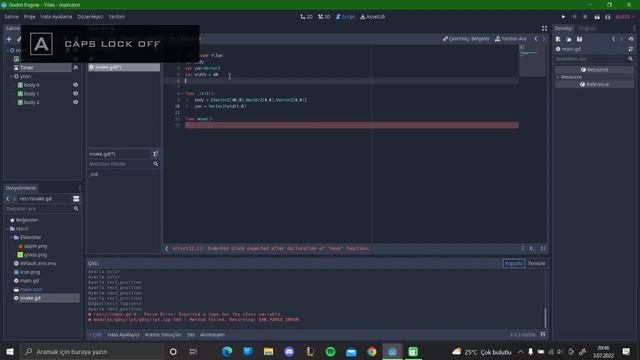Switch to the 2D workspace
Viewport: 640px width, 360px height.
coord(307,17)
